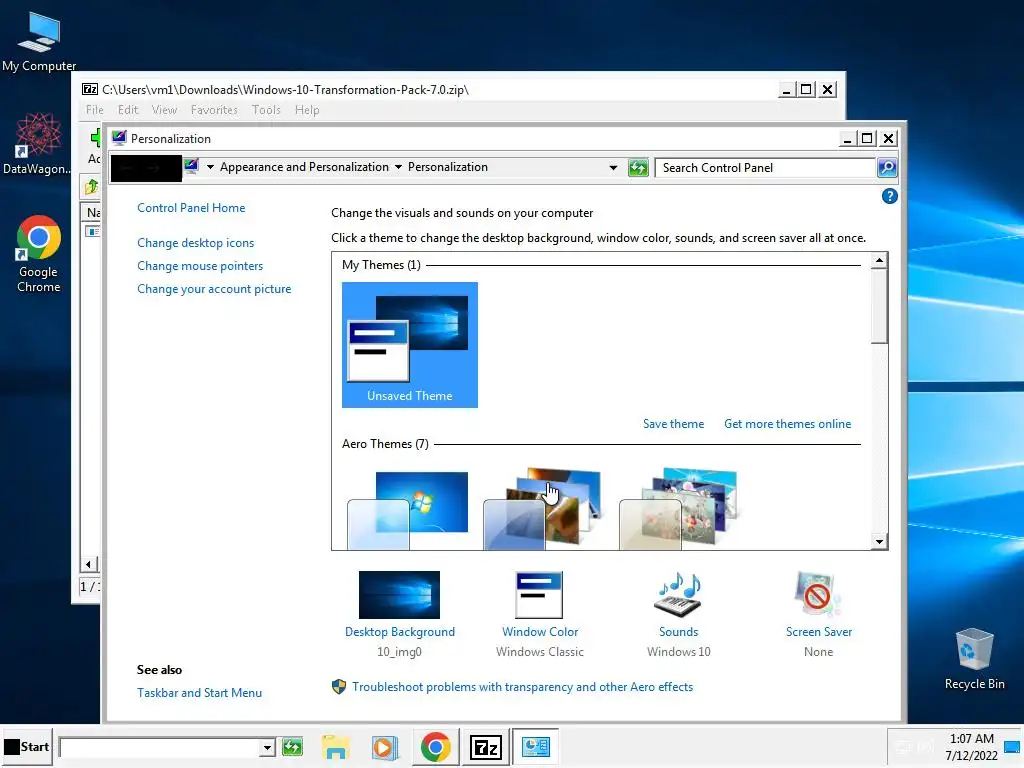
Task: Open the Desktop Background settings icon
Action: click(399, 595)
